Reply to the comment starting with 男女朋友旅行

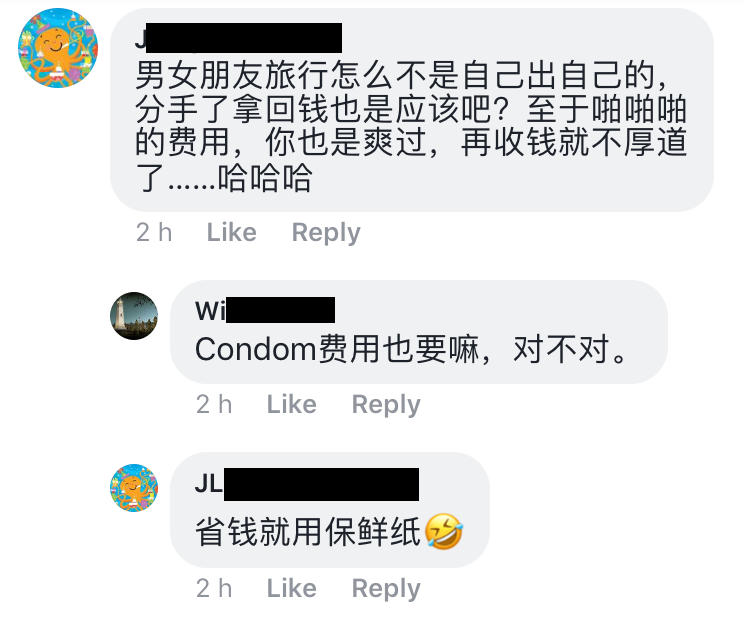click(326, 232)
